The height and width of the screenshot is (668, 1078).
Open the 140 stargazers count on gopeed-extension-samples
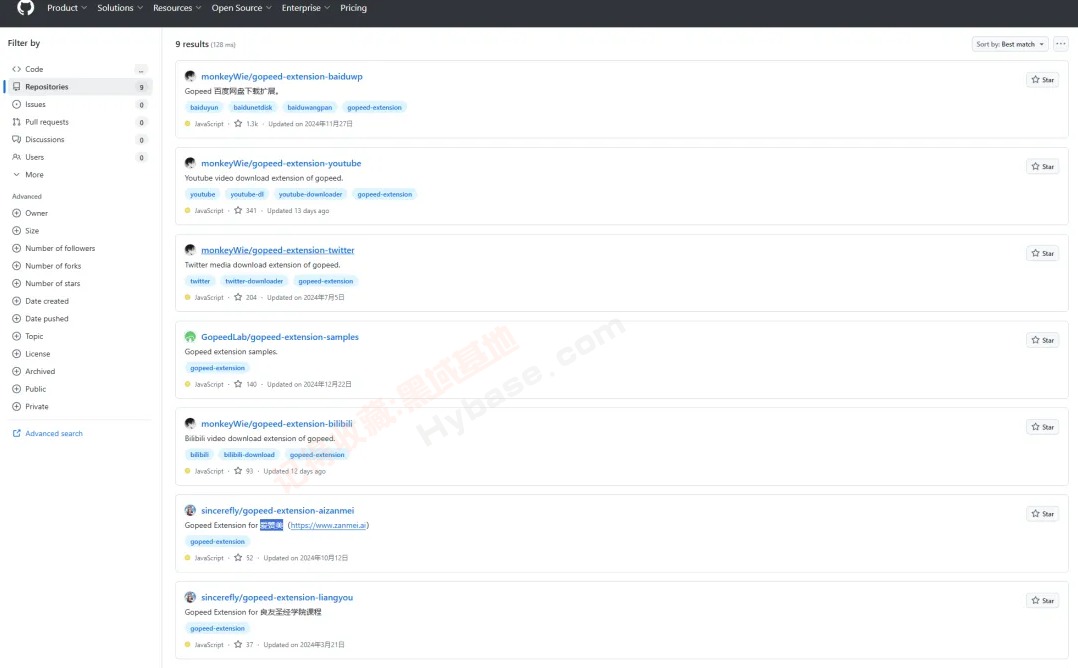point(245,384)
